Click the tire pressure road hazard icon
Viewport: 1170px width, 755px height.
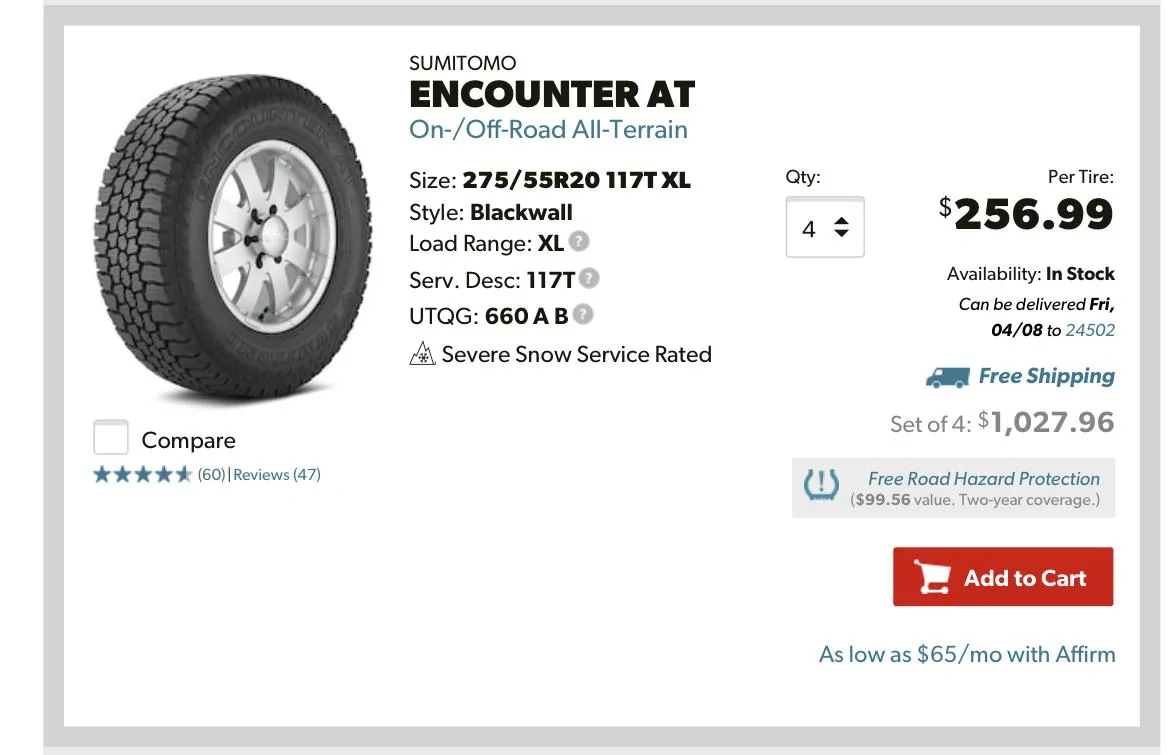pyautogui.click(x=822, y=486)
